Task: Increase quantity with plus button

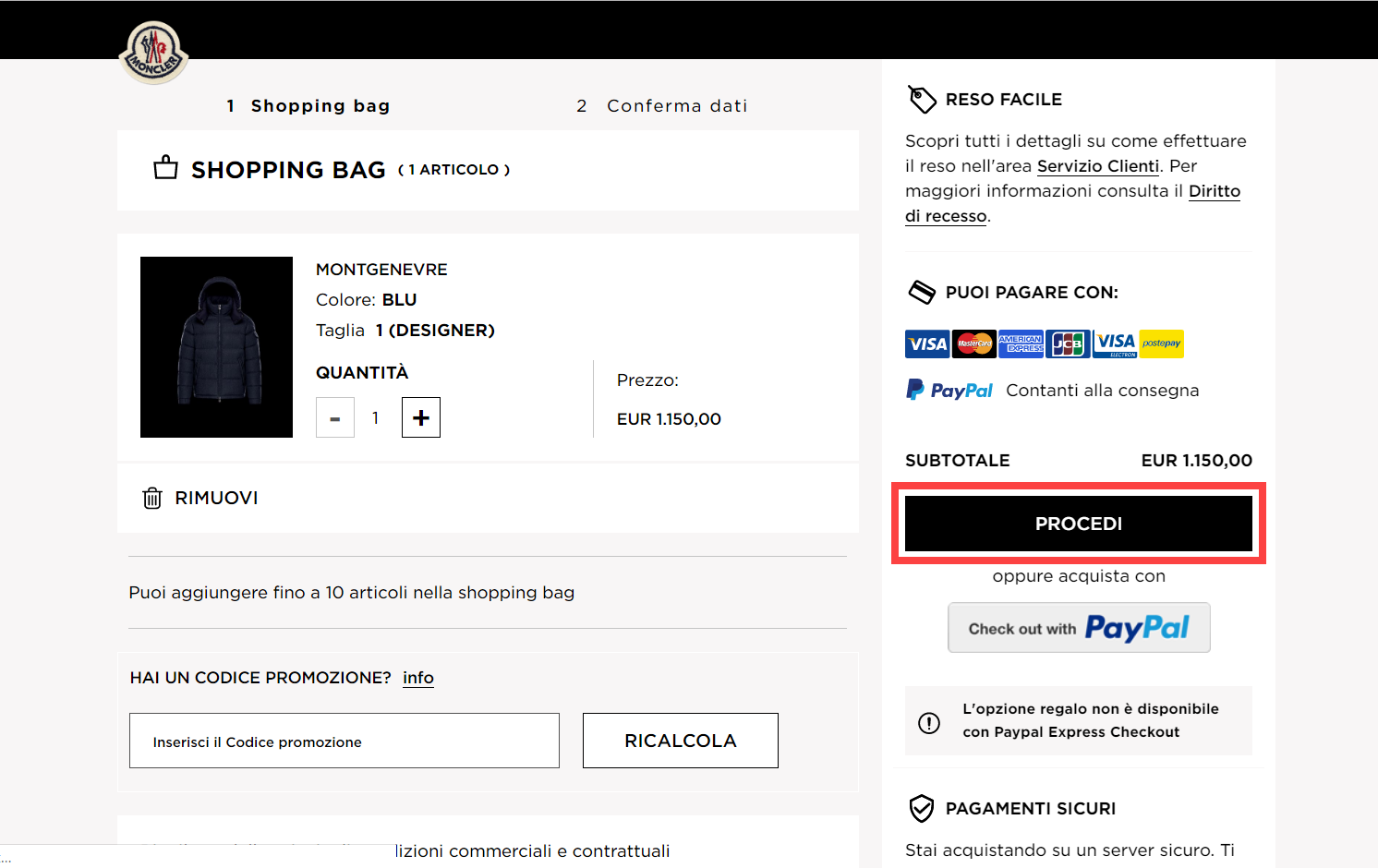Action: pos(421,417)
